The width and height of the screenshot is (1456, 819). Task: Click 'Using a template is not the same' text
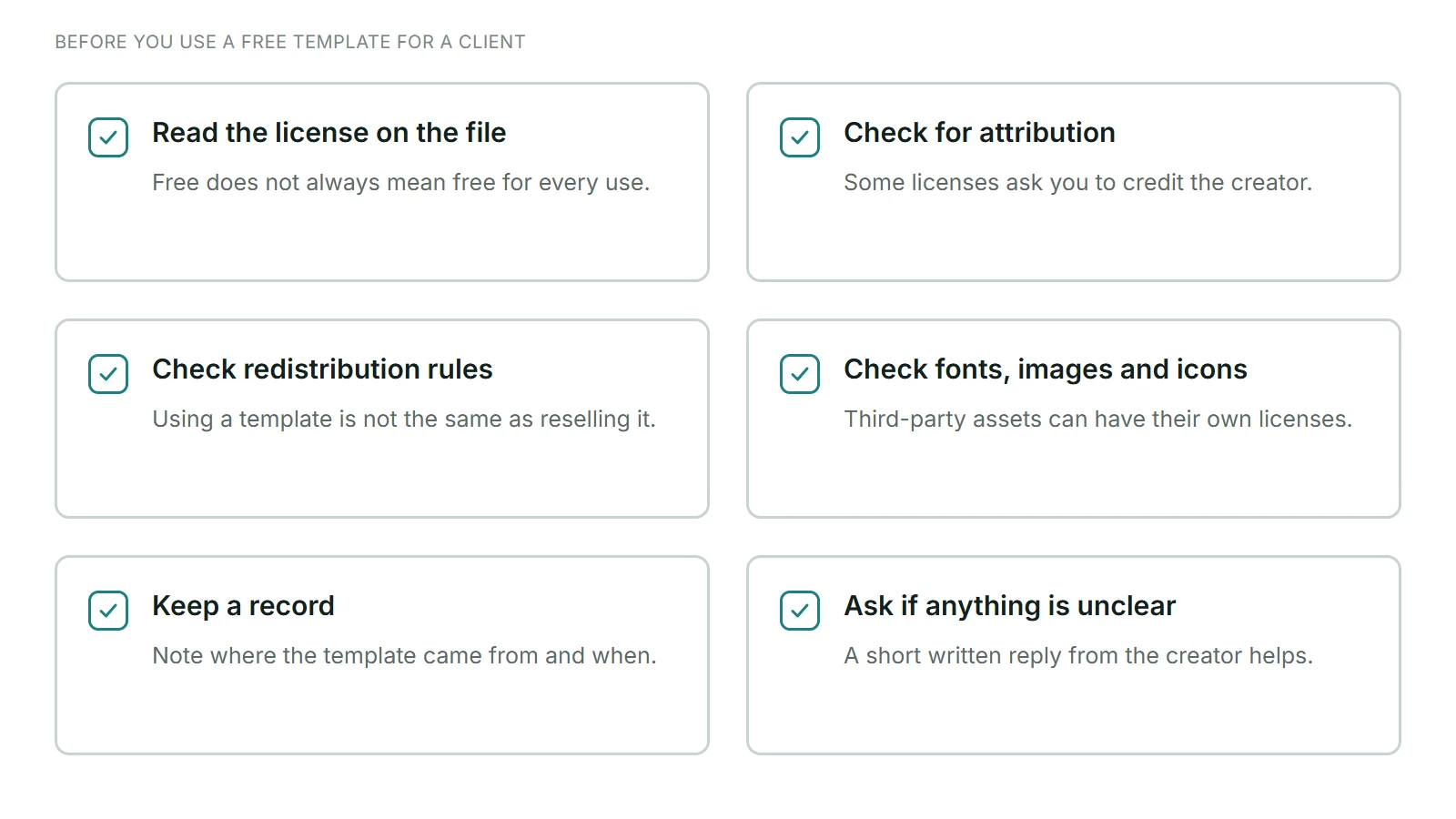pyautogui.click(x=329, y=420)
